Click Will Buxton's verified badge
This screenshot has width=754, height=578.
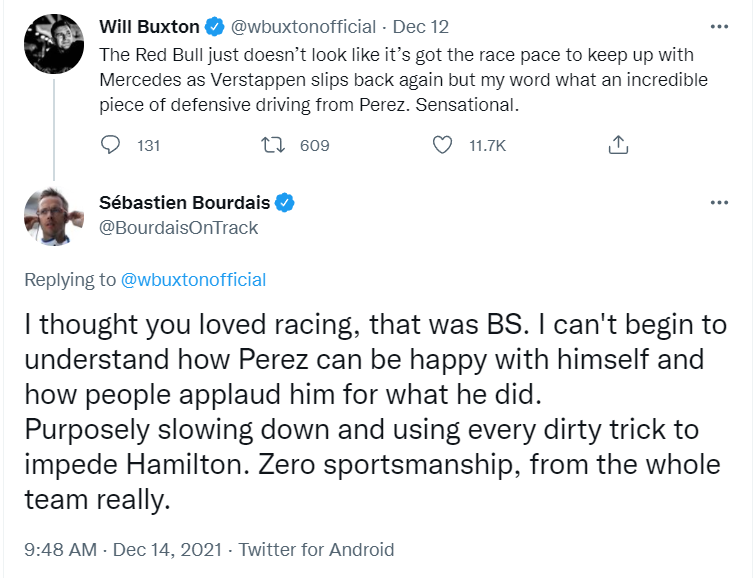tap(215, 25)
